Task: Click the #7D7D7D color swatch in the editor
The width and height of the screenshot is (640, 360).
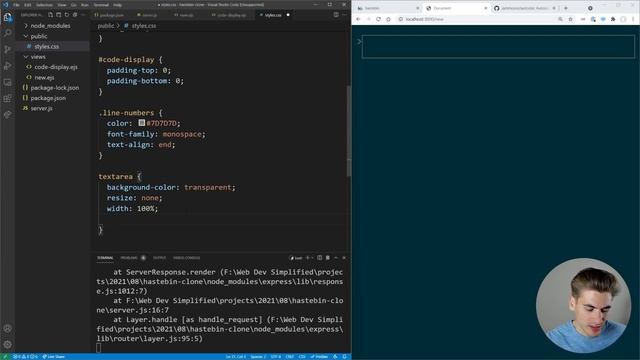Action: click(x=142, y=122)
